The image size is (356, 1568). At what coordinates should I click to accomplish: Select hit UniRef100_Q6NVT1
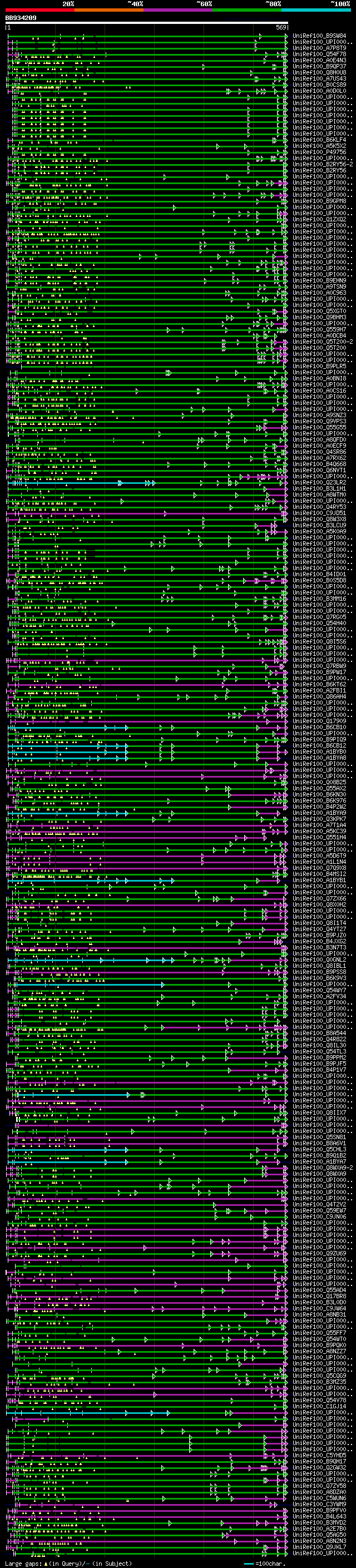click(319, 470)
